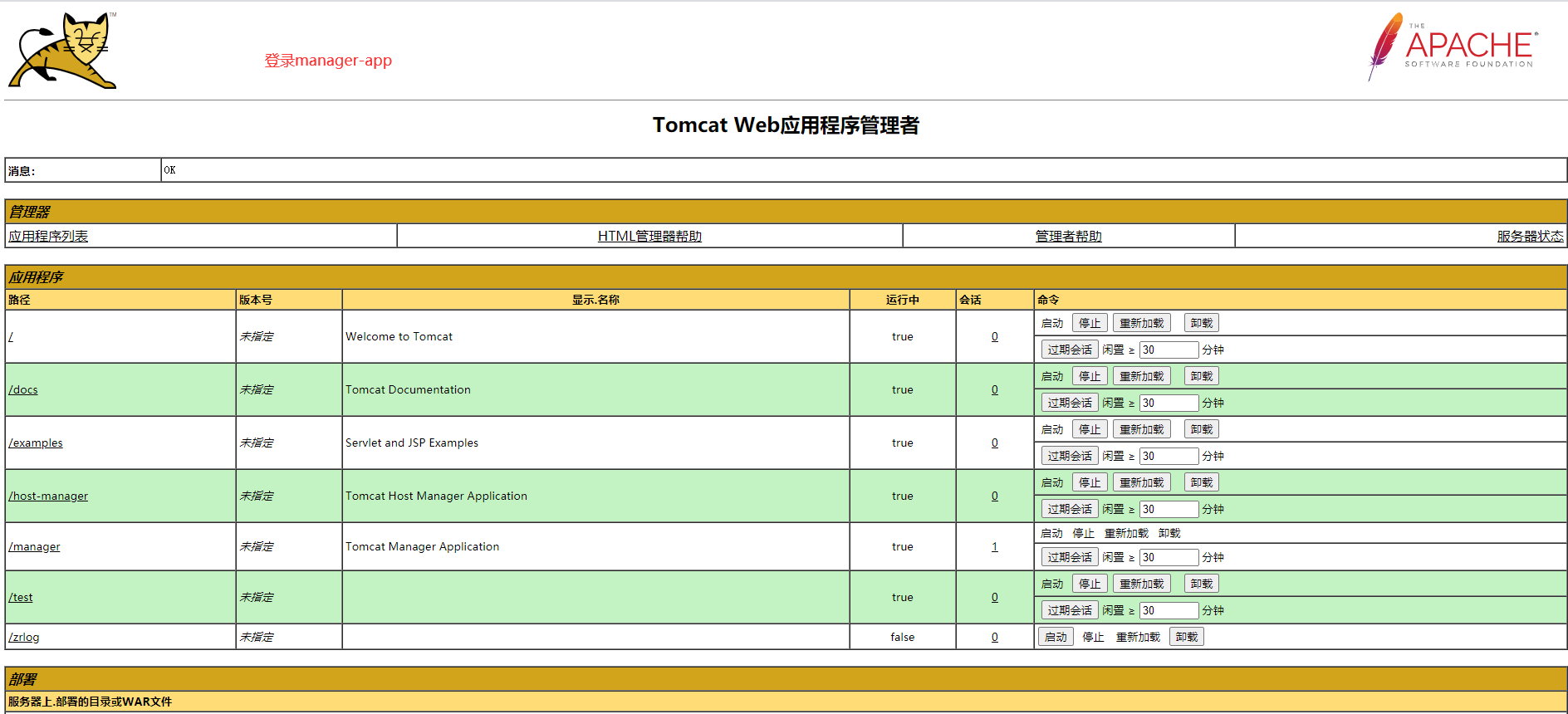Focus idle minutes field for /docs
This screenshot has height=714, width=1568.
(x=1169, y=403)
